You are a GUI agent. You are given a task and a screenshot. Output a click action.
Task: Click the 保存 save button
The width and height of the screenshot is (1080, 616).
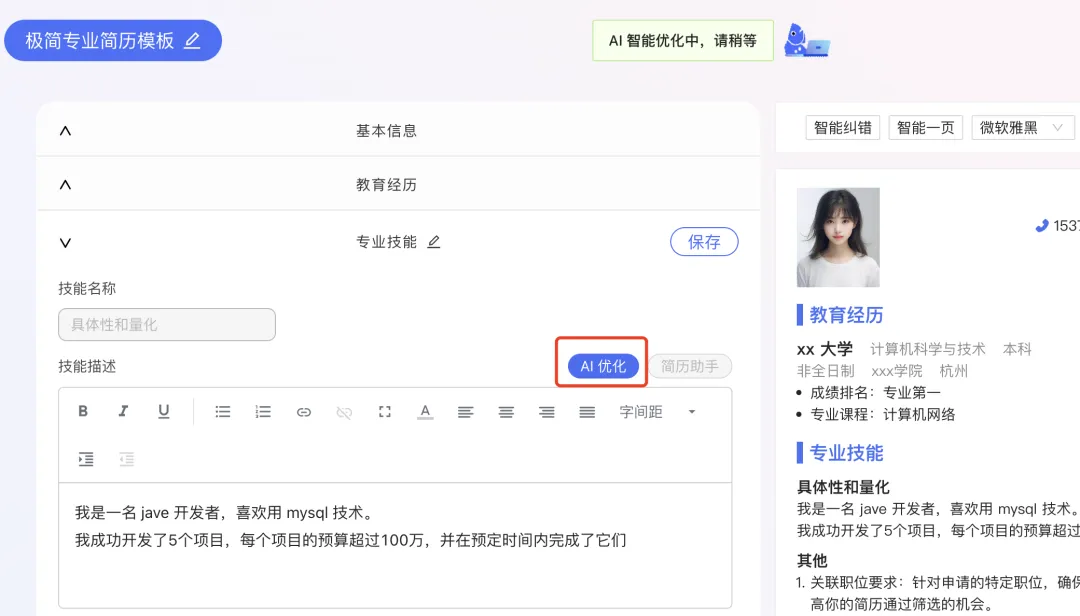(x=704, y=241)
